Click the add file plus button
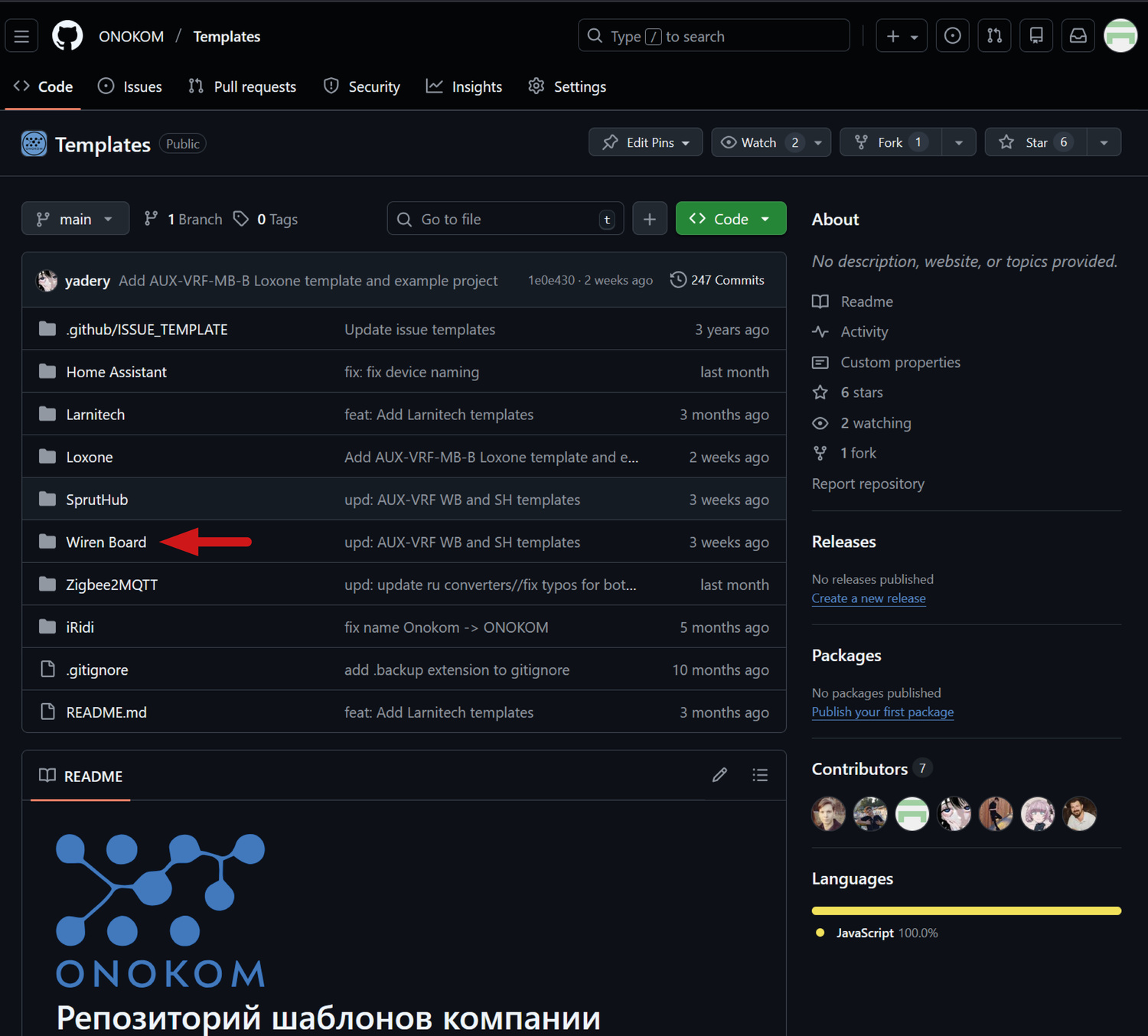Image resolution: width=1148 pixels, height=1036 pixels. coord(650,219)
